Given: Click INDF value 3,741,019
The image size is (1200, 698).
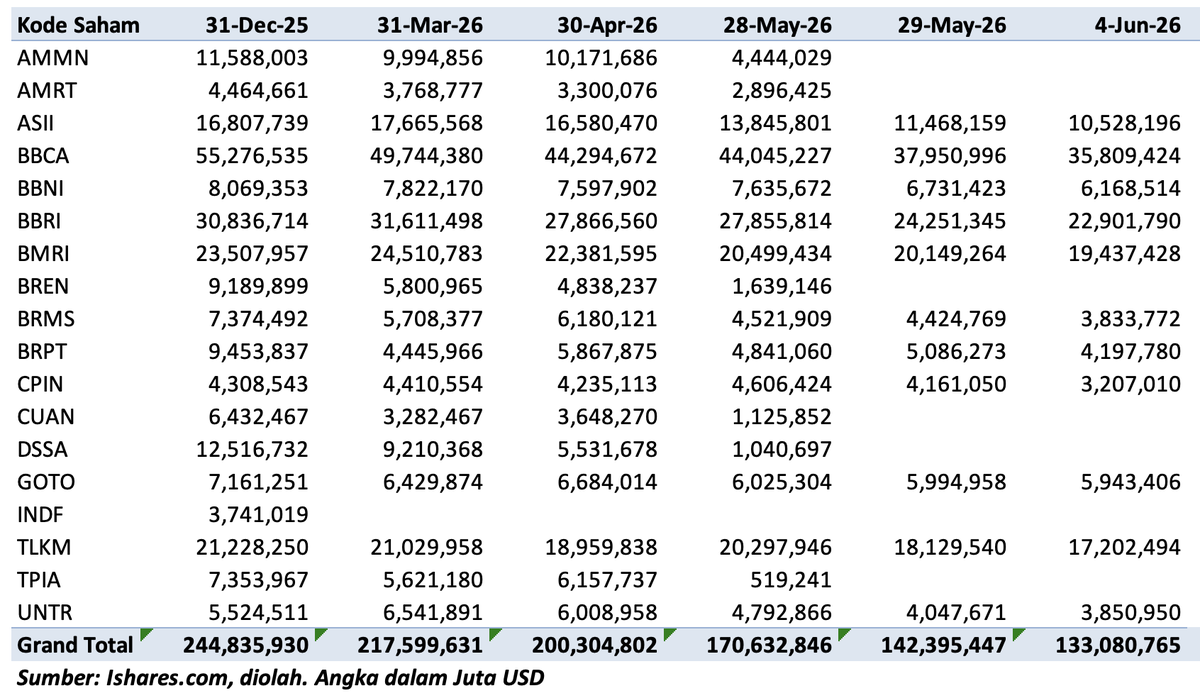Looking at the screenshot, I should pos(259,514).
